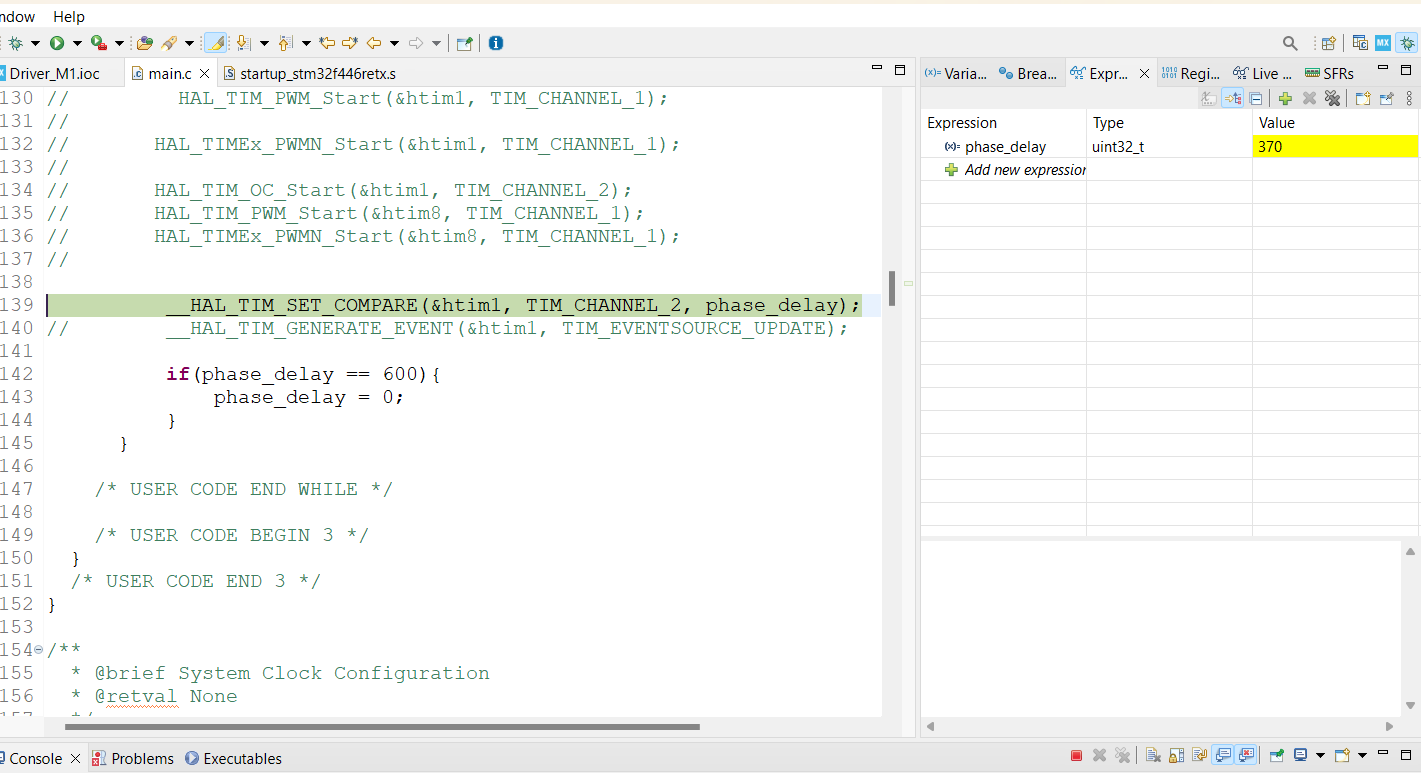Toggle show console when standard output changes
Image resolution: width=1421 pixels, height=773 pixels.
coord(1224,756)
